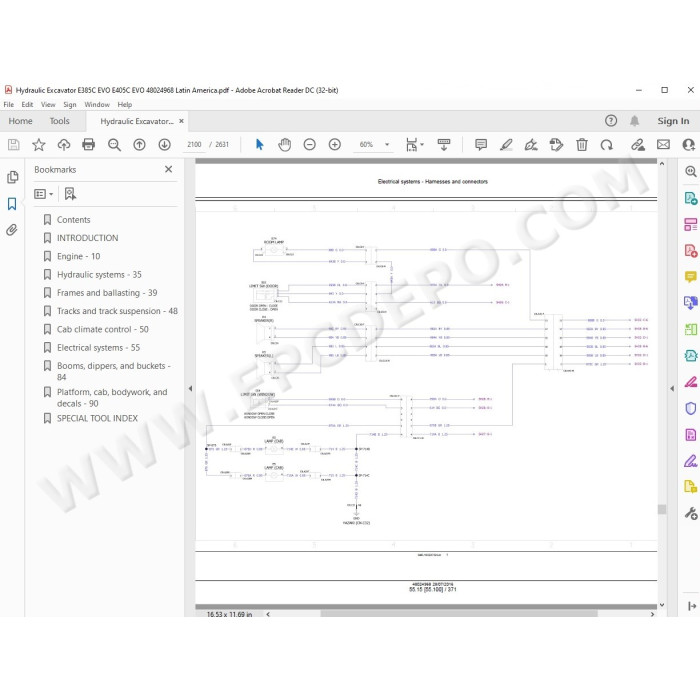Zoom out with the minus icon
The width and height of the screenshot is (700, 700).
coord(309,145)
